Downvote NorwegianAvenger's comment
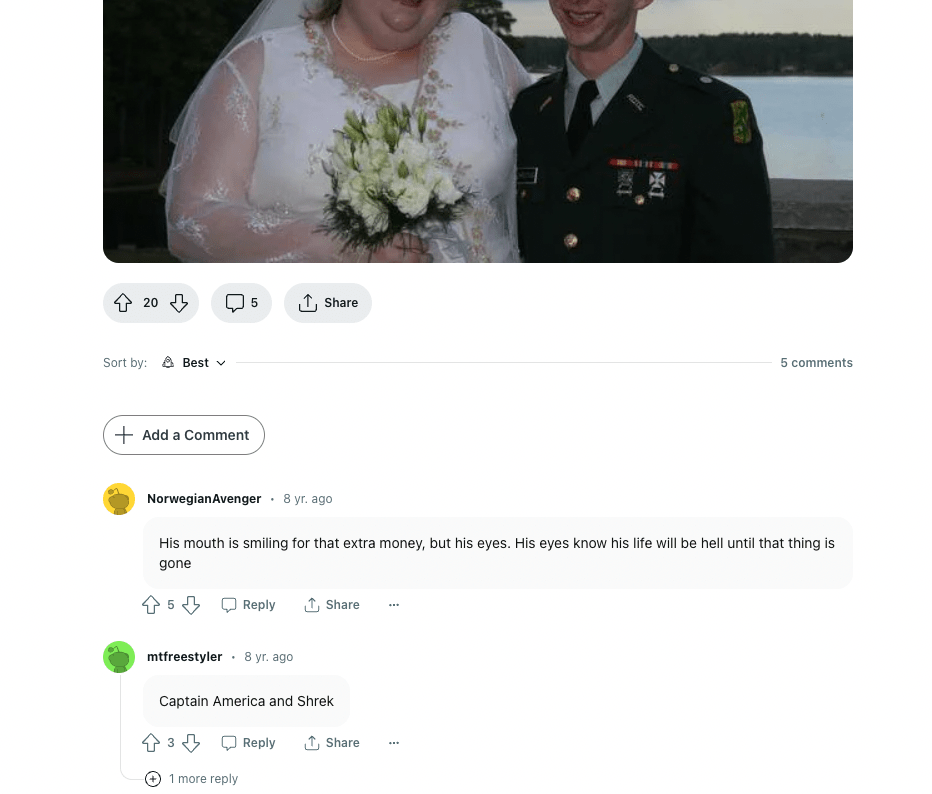The image size is (932, 794). tap(191, 605)
